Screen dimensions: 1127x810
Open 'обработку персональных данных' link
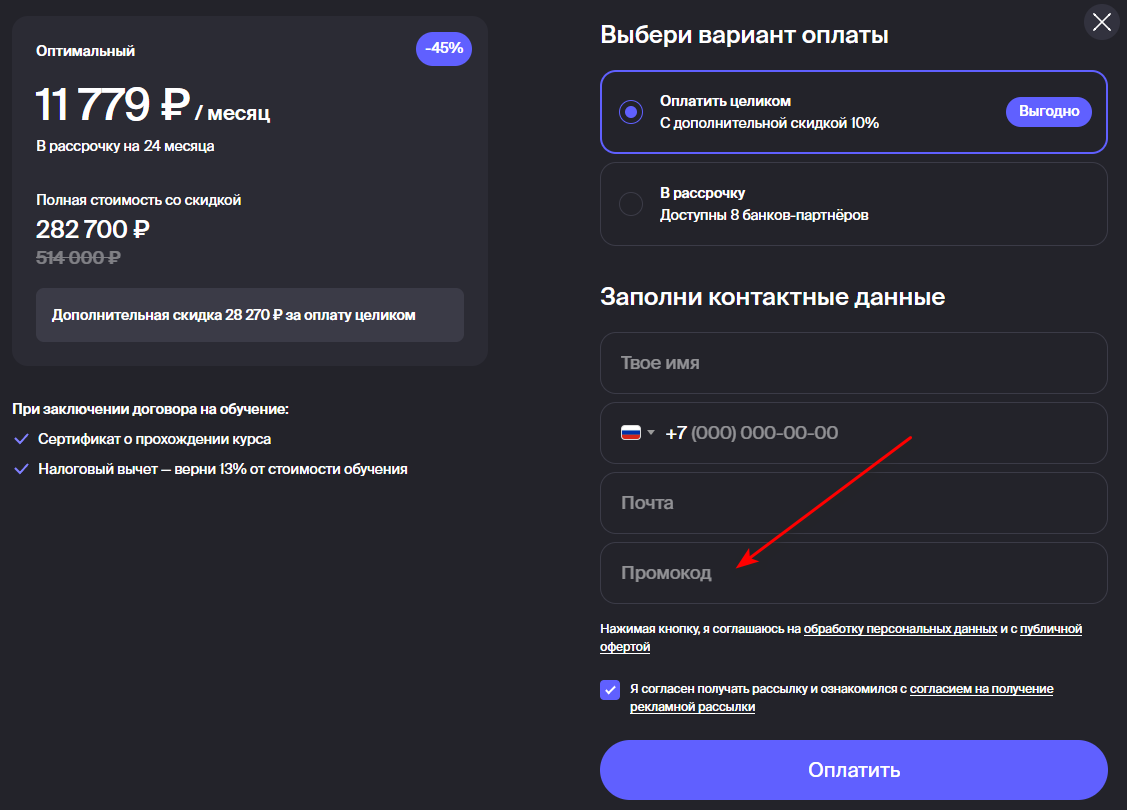(x=900, y=629)
